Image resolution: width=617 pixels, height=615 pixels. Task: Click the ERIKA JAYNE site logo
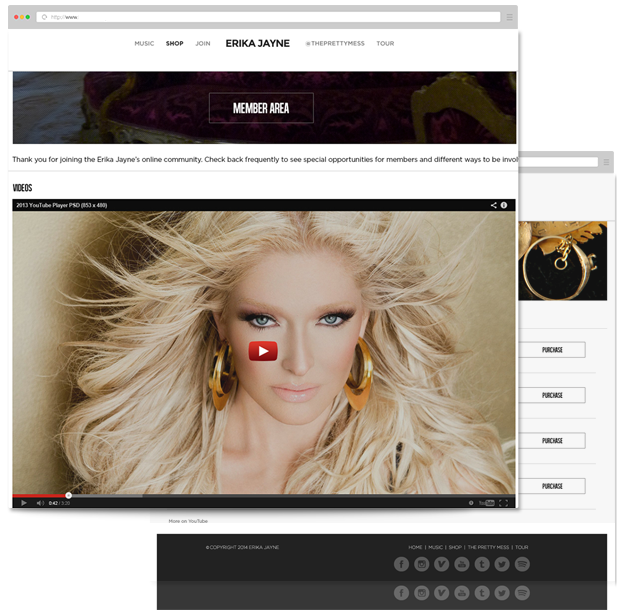[258, 43]
